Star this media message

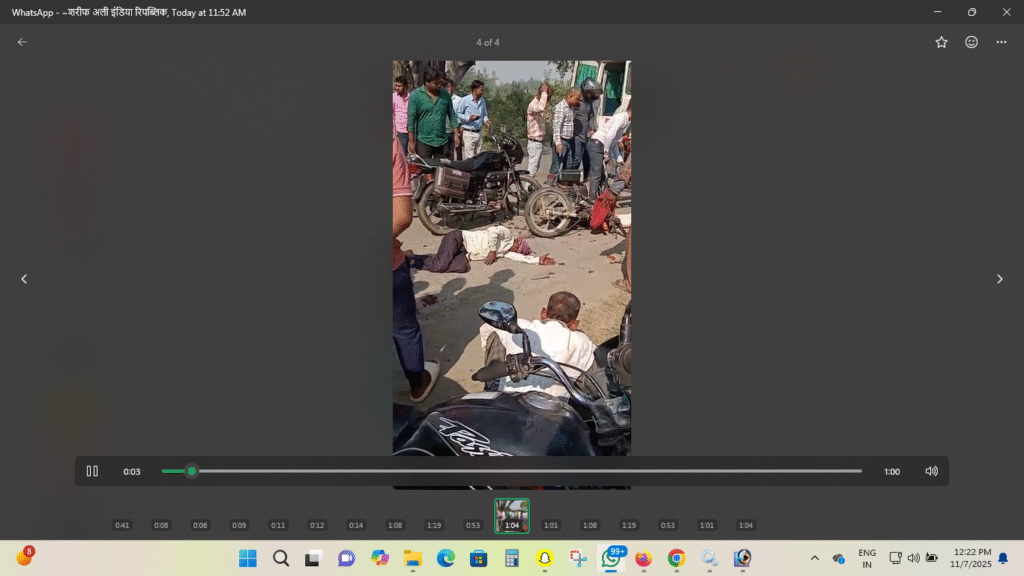tap(941, 42)
